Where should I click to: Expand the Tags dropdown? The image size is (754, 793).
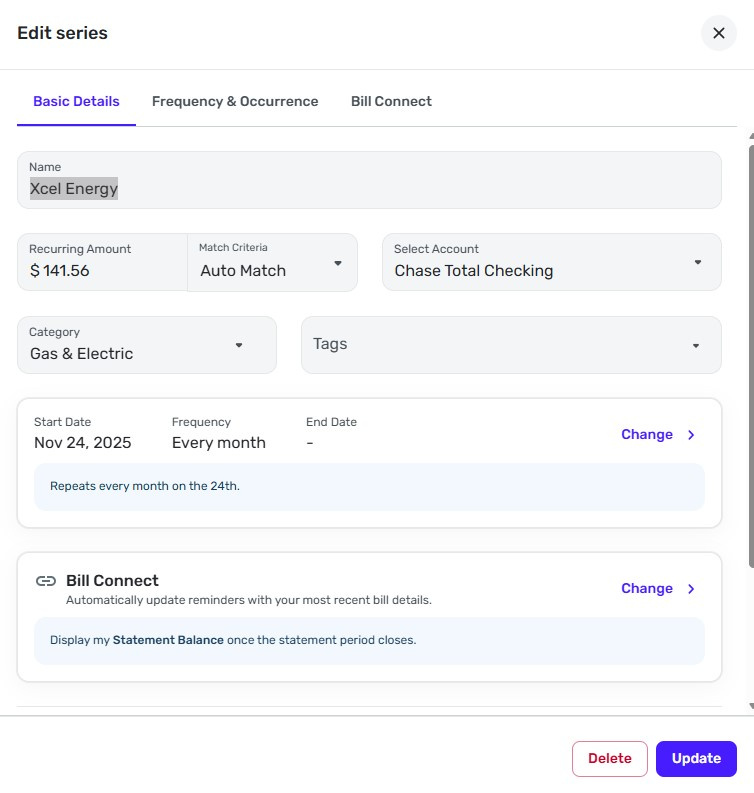click(x=511, y=345)
